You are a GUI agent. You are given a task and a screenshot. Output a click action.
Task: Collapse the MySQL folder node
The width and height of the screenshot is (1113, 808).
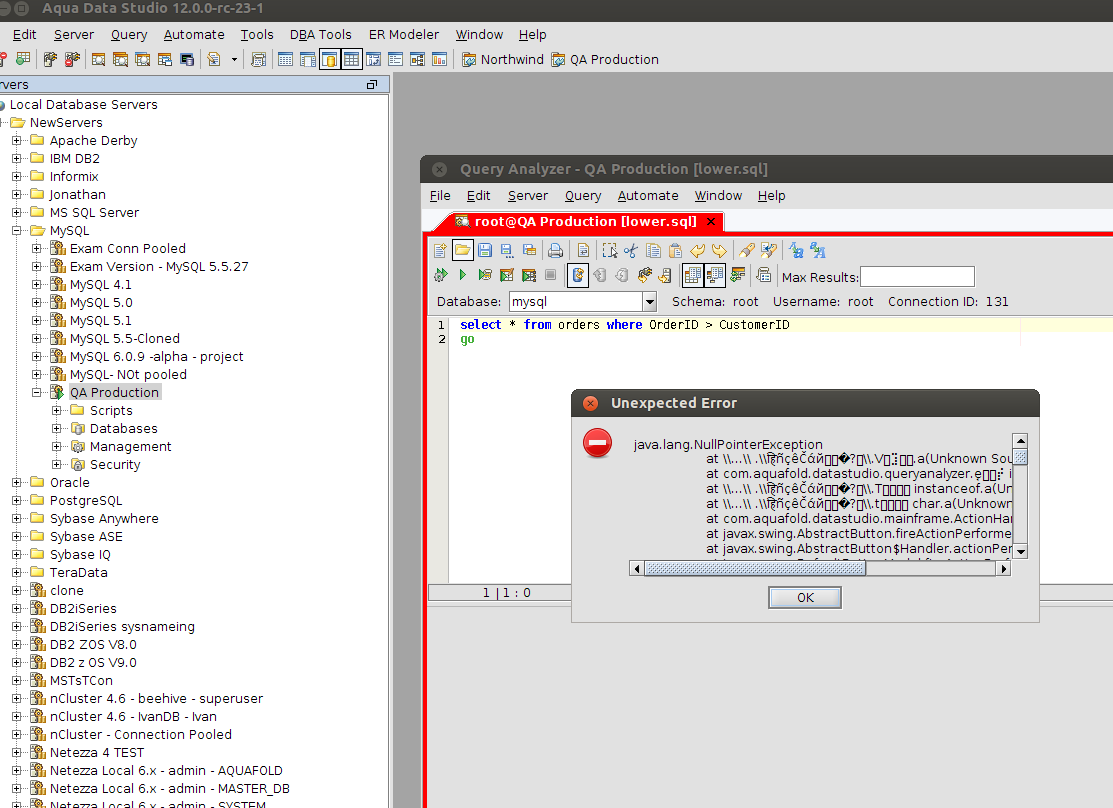[17, 231]
